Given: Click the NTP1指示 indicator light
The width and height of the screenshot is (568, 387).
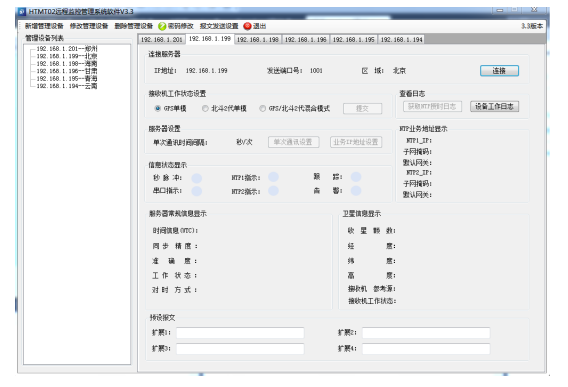Looking at the screenshot, I should tap(273, 177).
